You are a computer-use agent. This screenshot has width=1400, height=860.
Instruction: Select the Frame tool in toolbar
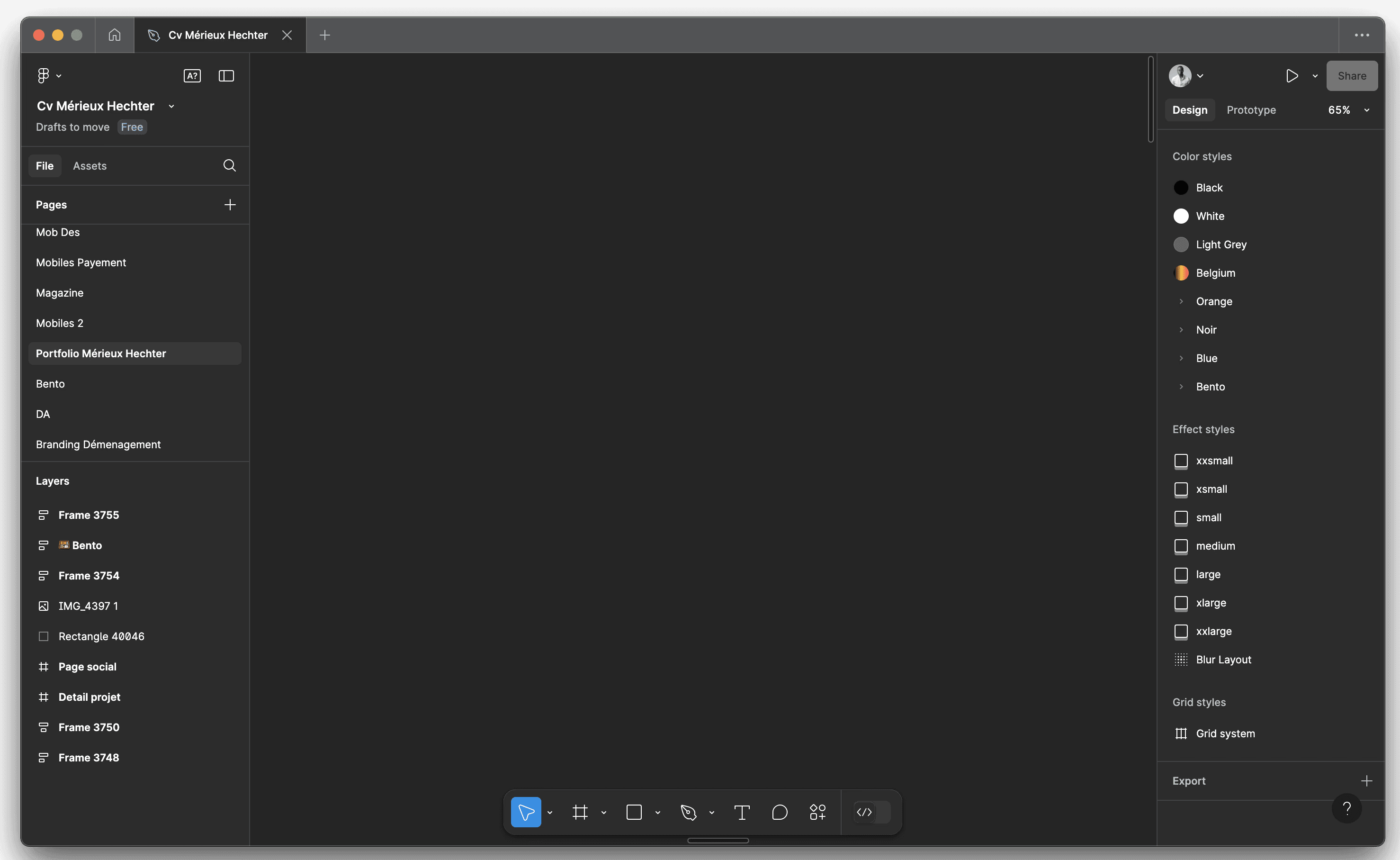pyautogui.click(x=580, y=812)
